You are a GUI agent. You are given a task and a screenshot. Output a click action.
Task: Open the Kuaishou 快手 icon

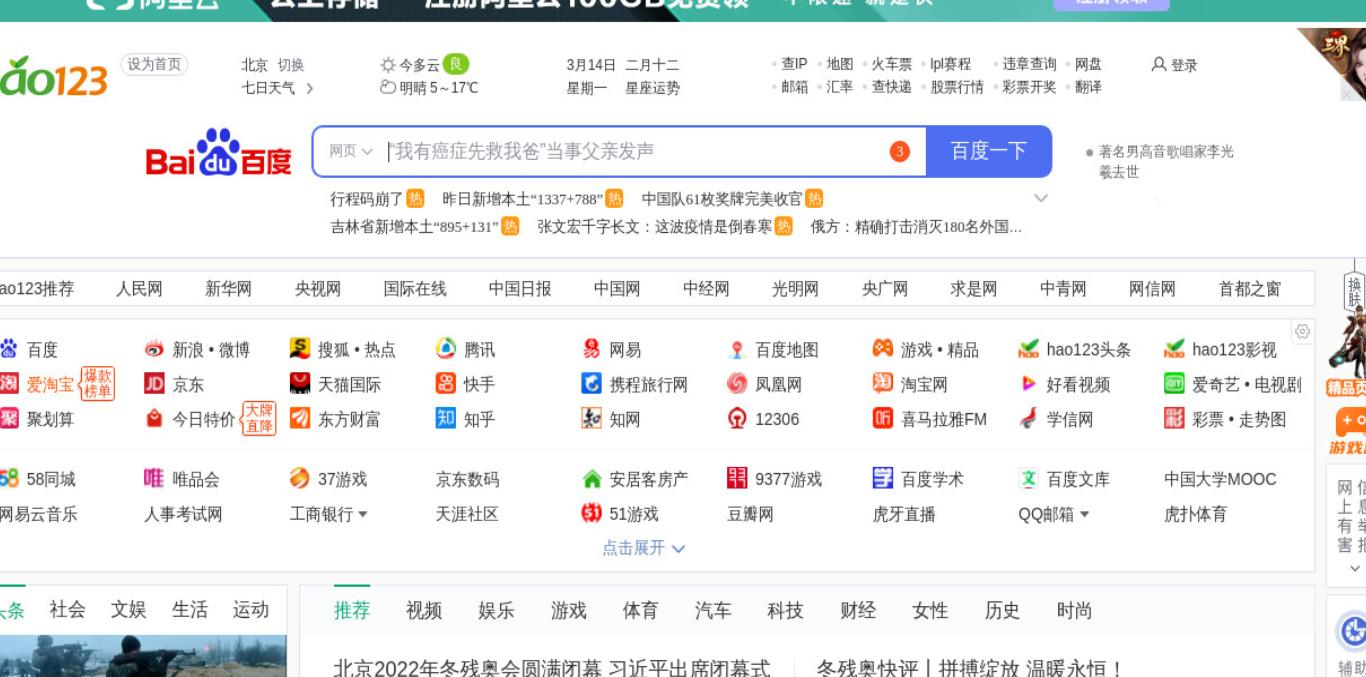coord(446,384)
